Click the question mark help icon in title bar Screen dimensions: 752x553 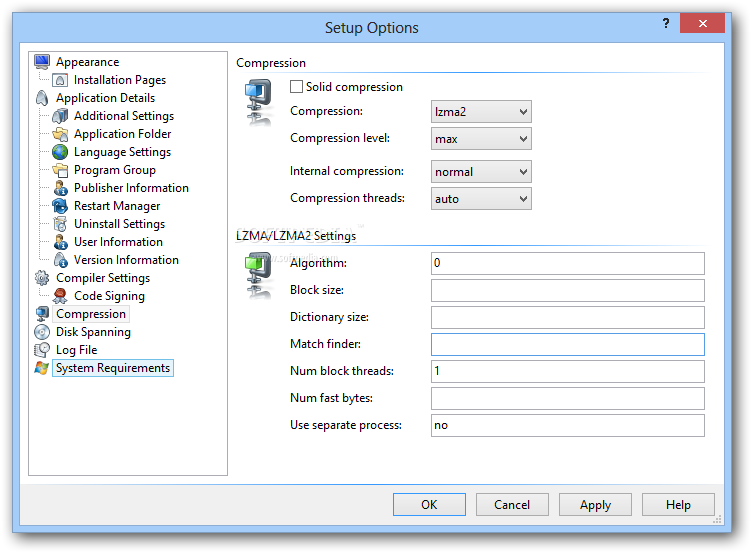pyautogui.click(x=666, y=23)
